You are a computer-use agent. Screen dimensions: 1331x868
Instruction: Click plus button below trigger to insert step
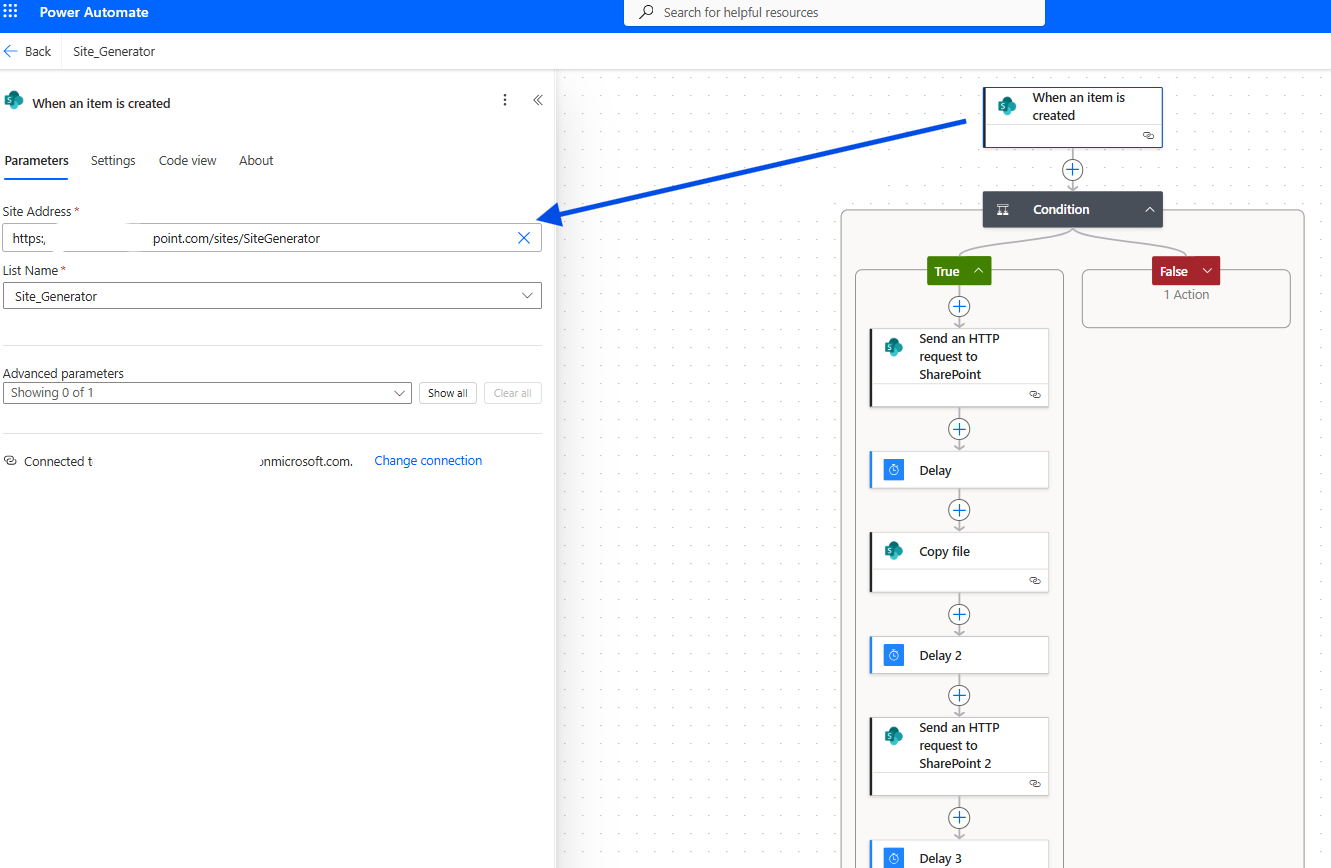[1072, 170]
